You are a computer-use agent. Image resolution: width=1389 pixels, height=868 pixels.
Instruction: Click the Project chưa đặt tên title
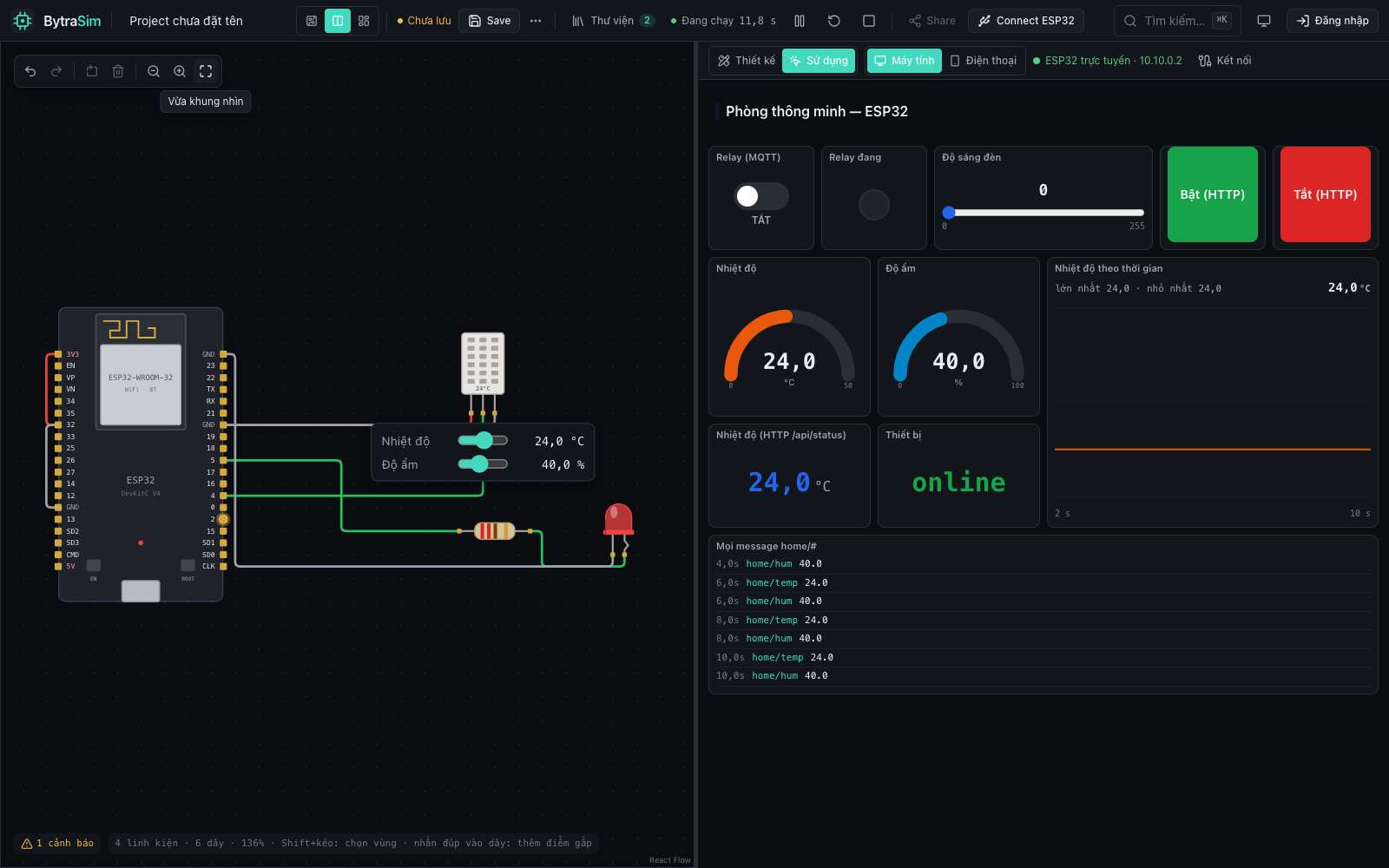(186, 21)
